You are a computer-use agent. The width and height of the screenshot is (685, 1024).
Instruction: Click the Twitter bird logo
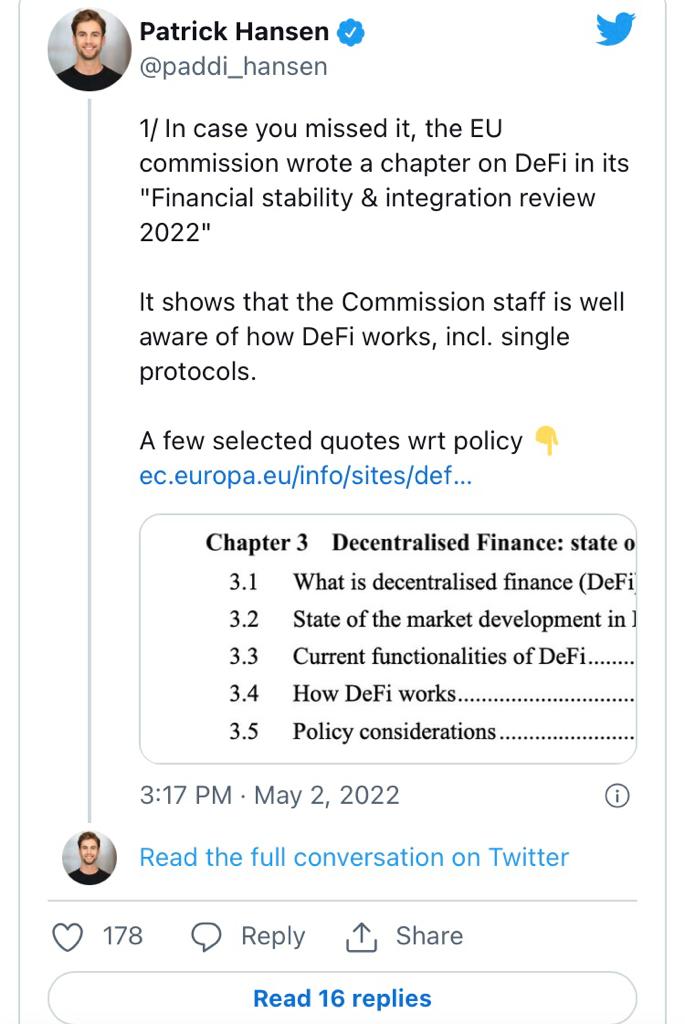point(615,31)
